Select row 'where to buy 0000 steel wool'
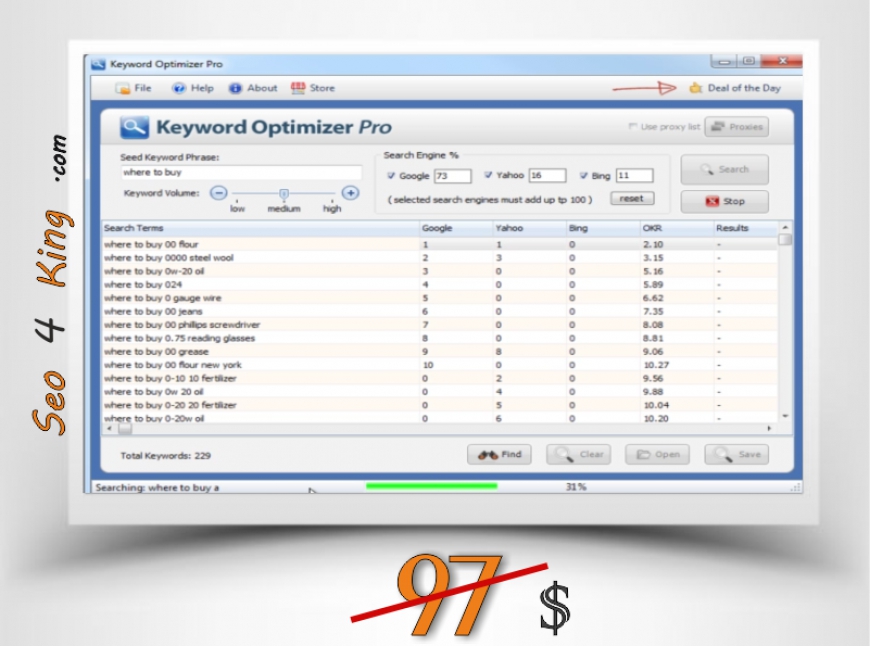The height and width of the screenshot is (646, 870). pyautogui.click(x=439, y=258)
